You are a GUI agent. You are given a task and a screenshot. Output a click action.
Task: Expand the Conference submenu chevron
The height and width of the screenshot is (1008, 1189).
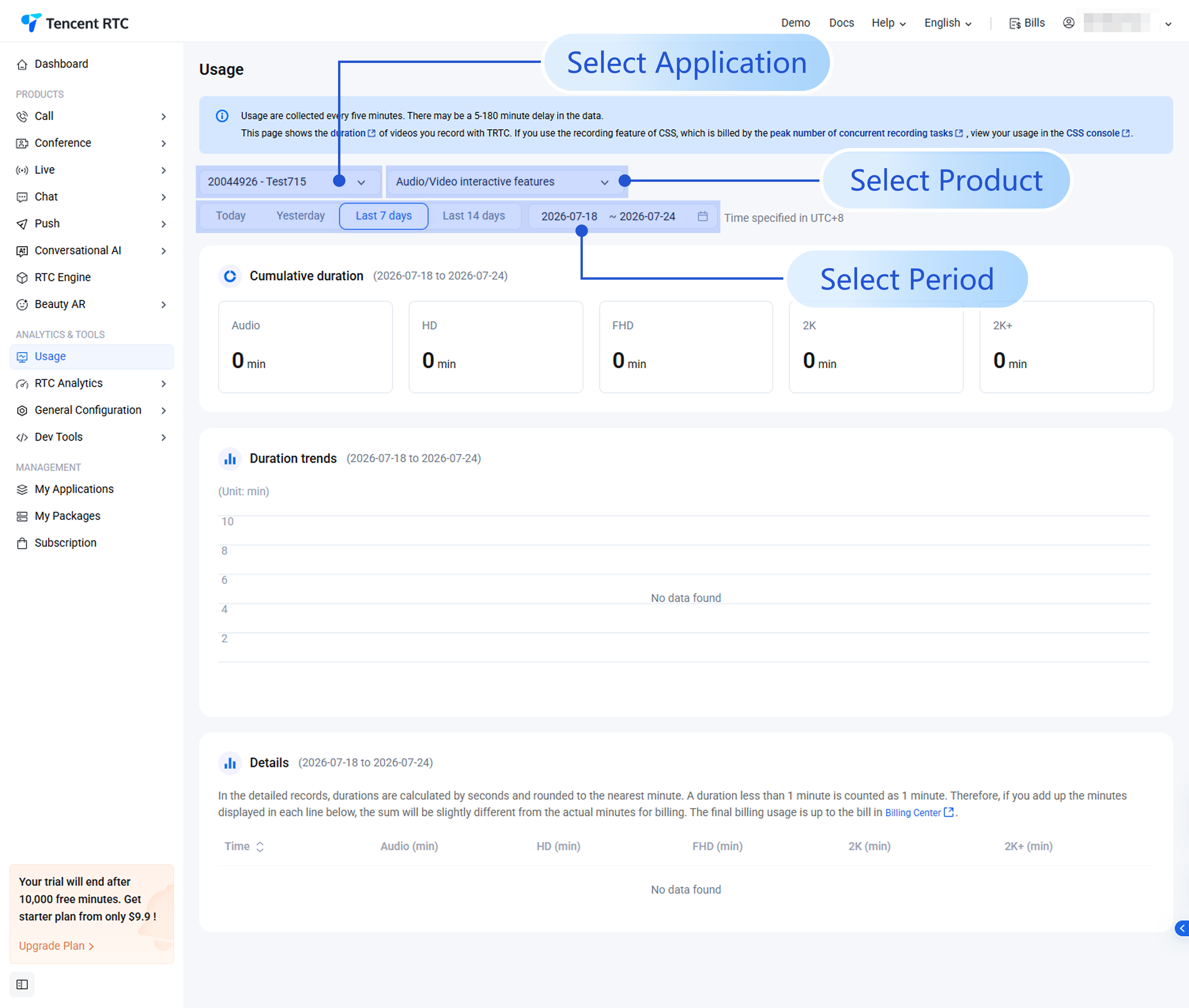tap(163, 143)
